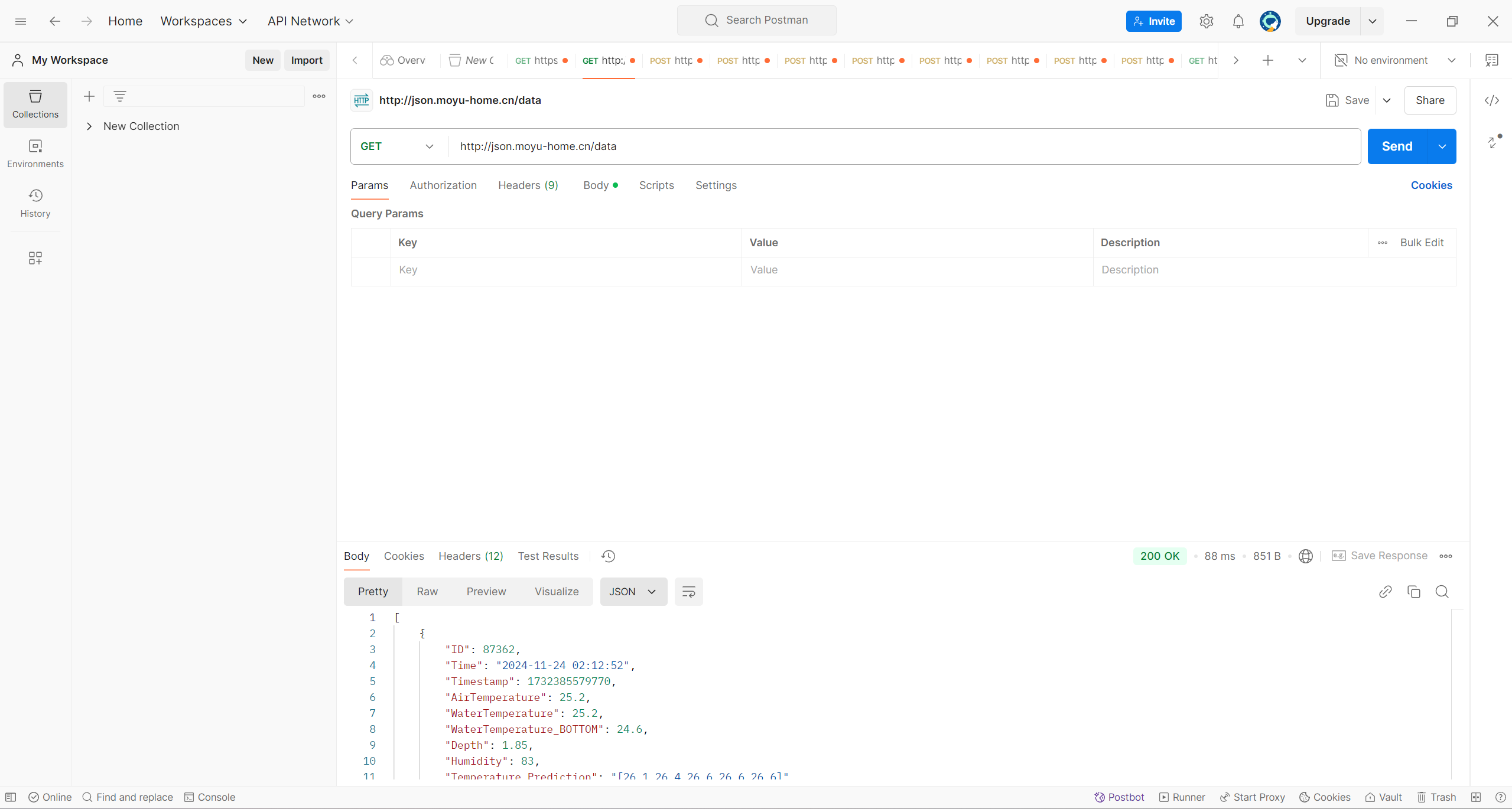Click the Import button
Image resolution: width=1512 pixels, height=809 pixels.
(x=307, y=60)
